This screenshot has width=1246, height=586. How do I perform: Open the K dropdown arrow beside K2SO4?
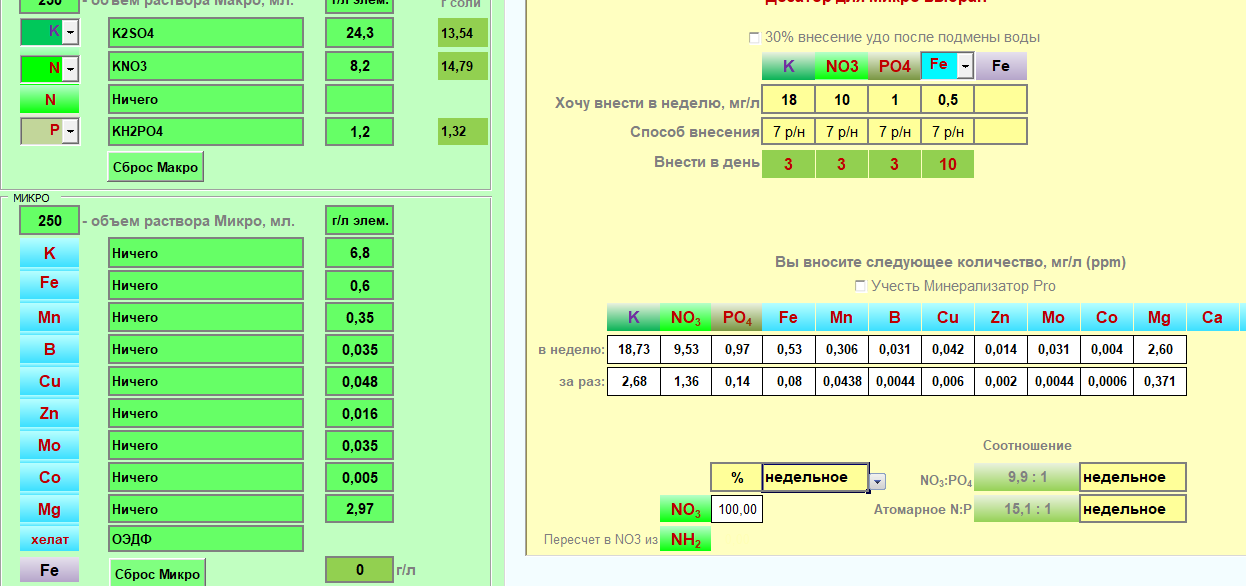tap(69, 33)
